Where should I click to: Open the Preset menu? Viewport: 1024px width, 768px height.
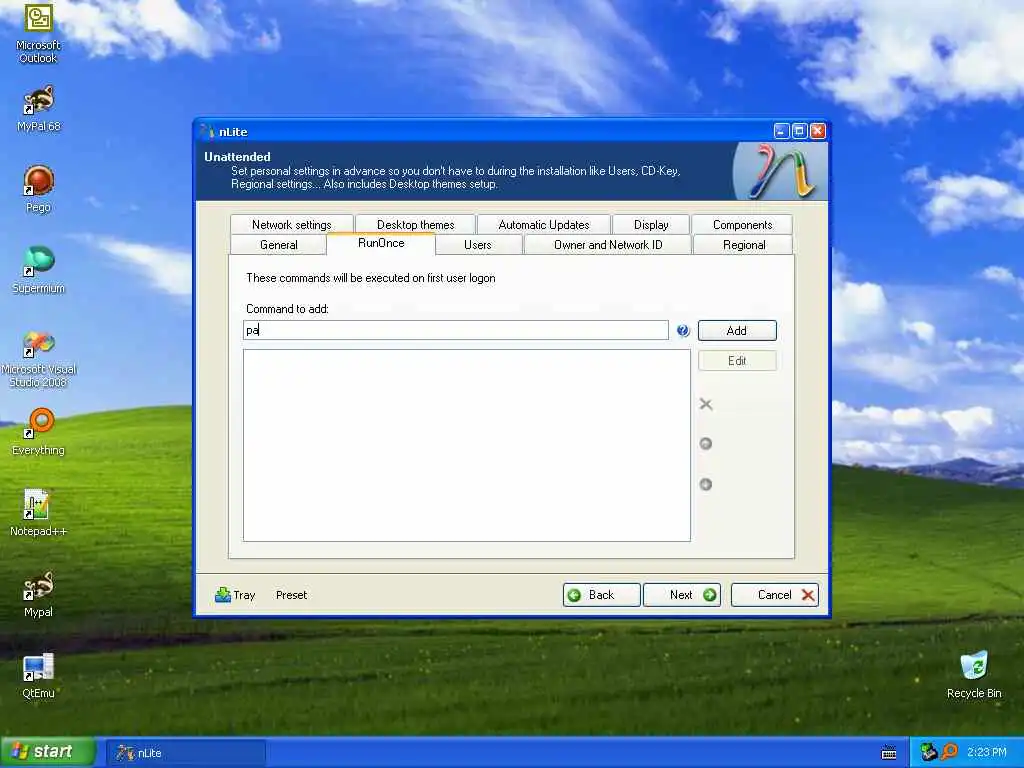(x=291, y=595)
